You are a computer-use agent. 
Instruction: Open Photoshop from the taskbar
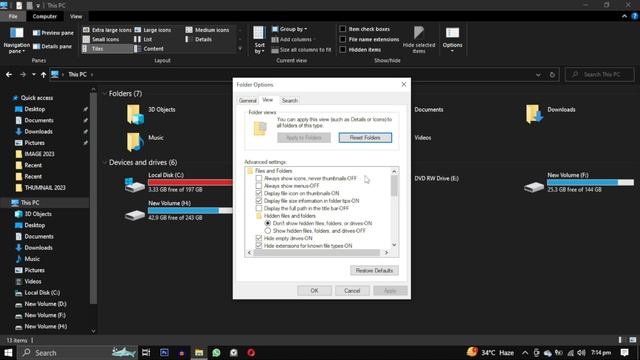pos(164,353)
